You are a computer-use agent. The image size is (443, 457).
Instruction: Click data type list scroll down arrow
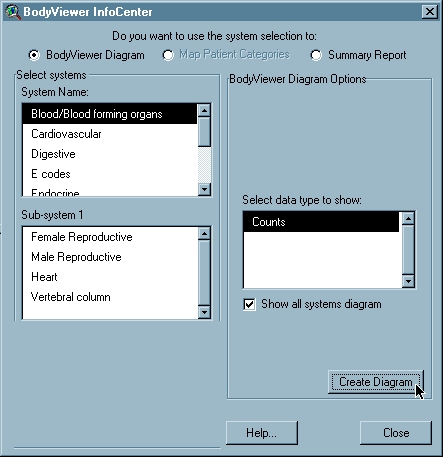pyautogui.click(x=408, y=281)
